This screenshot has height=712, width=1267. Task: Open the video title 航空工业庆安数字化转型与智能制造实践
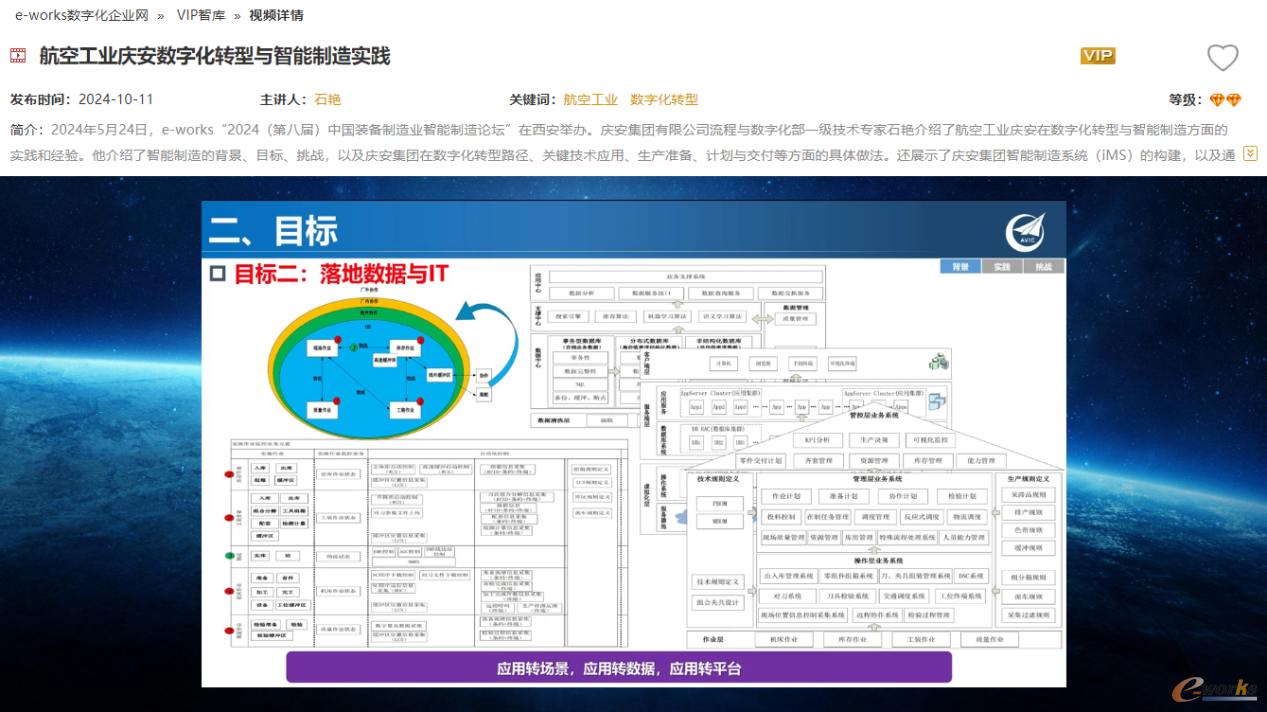[214, 56]
